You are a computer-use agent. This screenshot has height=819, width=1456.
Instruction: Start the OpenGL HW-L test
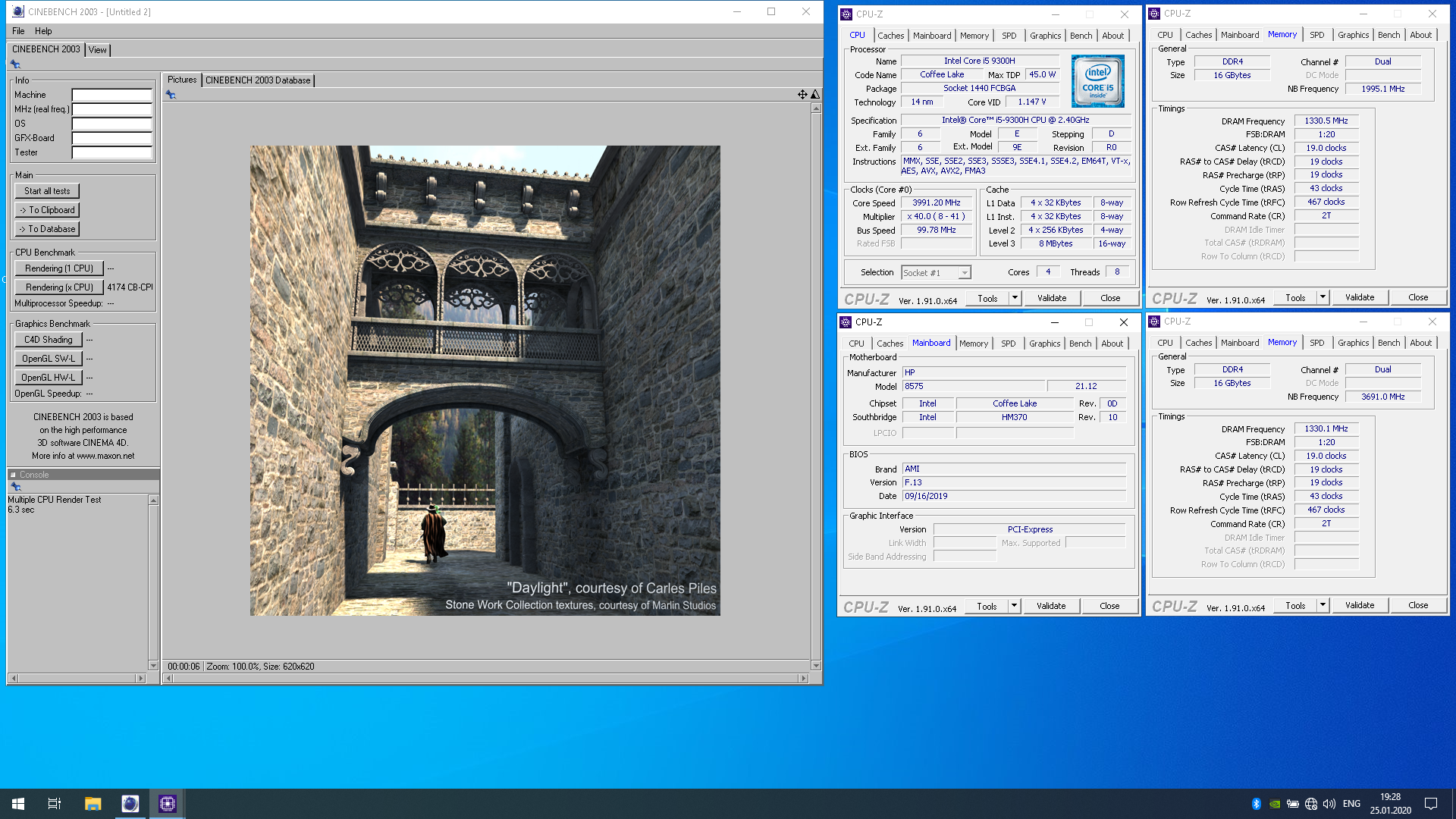[x=49, y=378]
